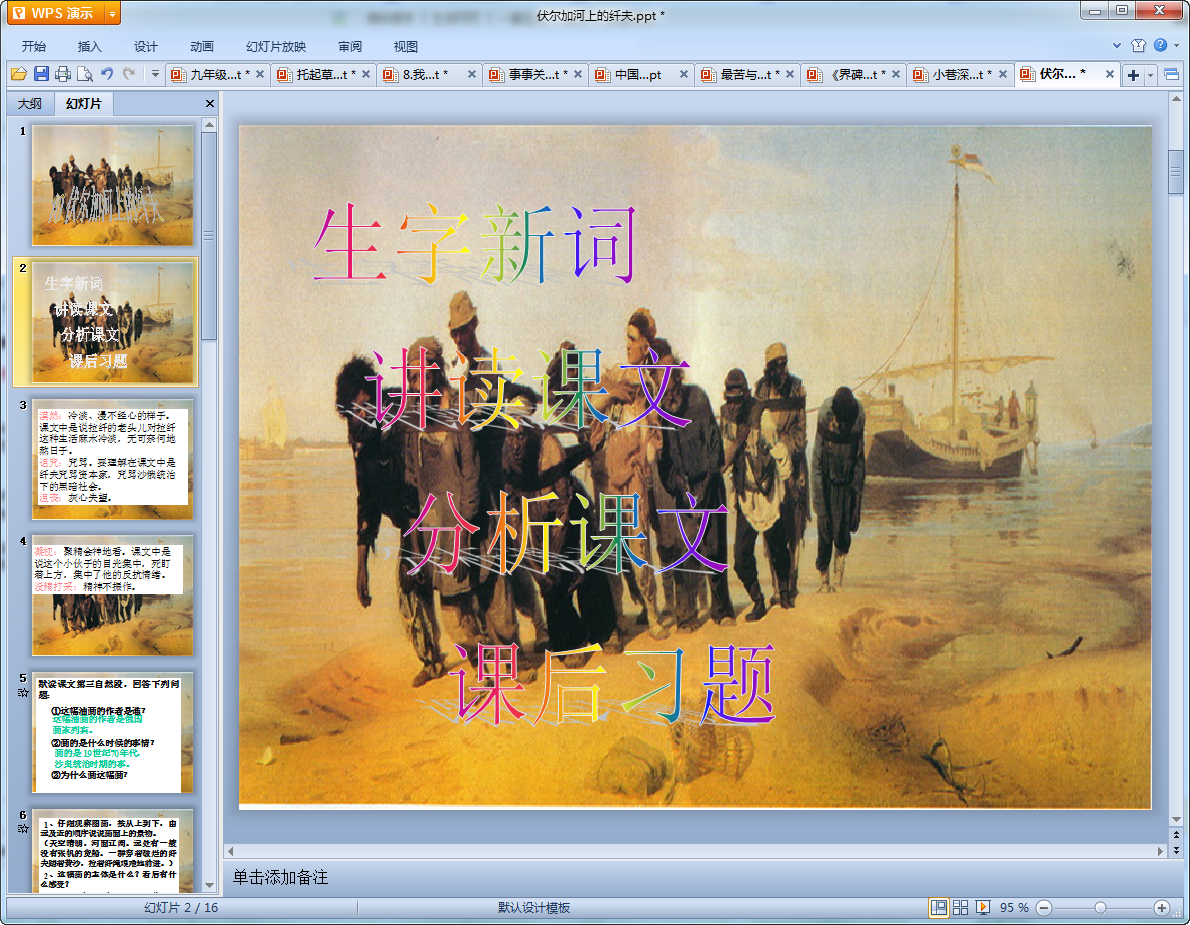
Task: Select slide 5 thumbnail
Action: [x=112, y=732]
